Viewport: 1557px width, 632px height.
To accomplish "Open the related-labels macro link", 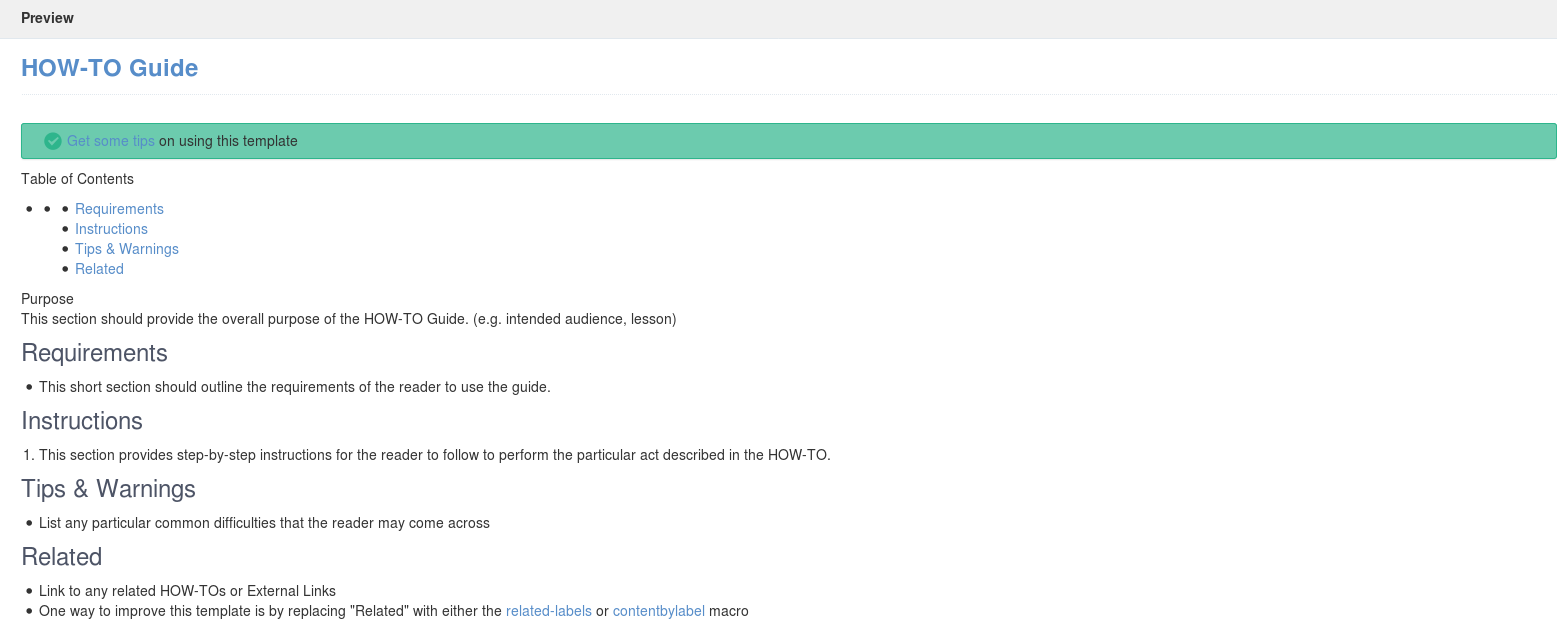I will tap(549, 611).
